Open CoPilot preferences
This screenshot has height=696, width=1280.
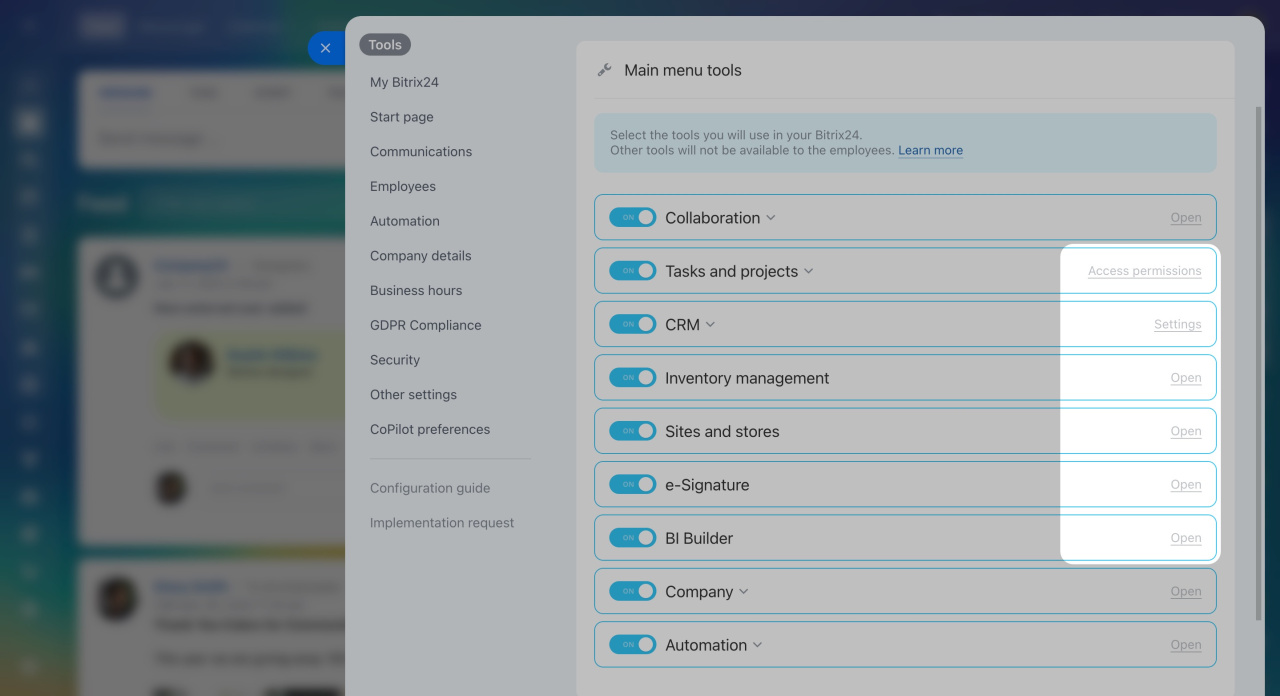pos(430,429)
